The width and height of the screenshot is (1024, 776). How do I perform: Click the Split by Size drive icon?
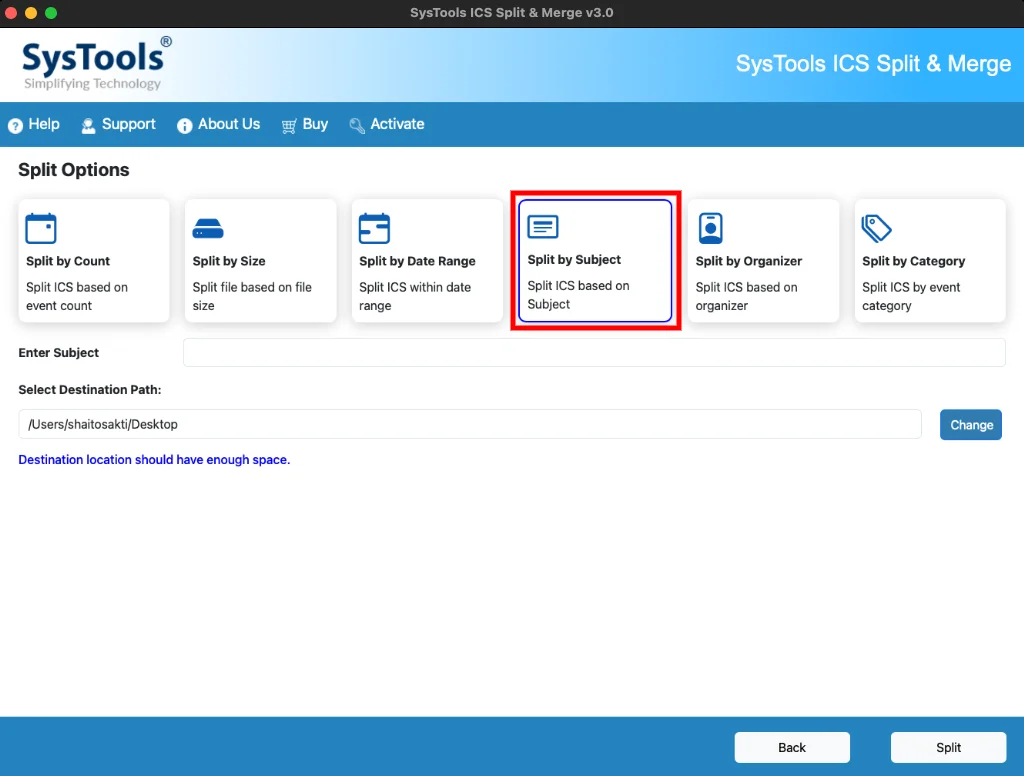(x=208, y=229)
